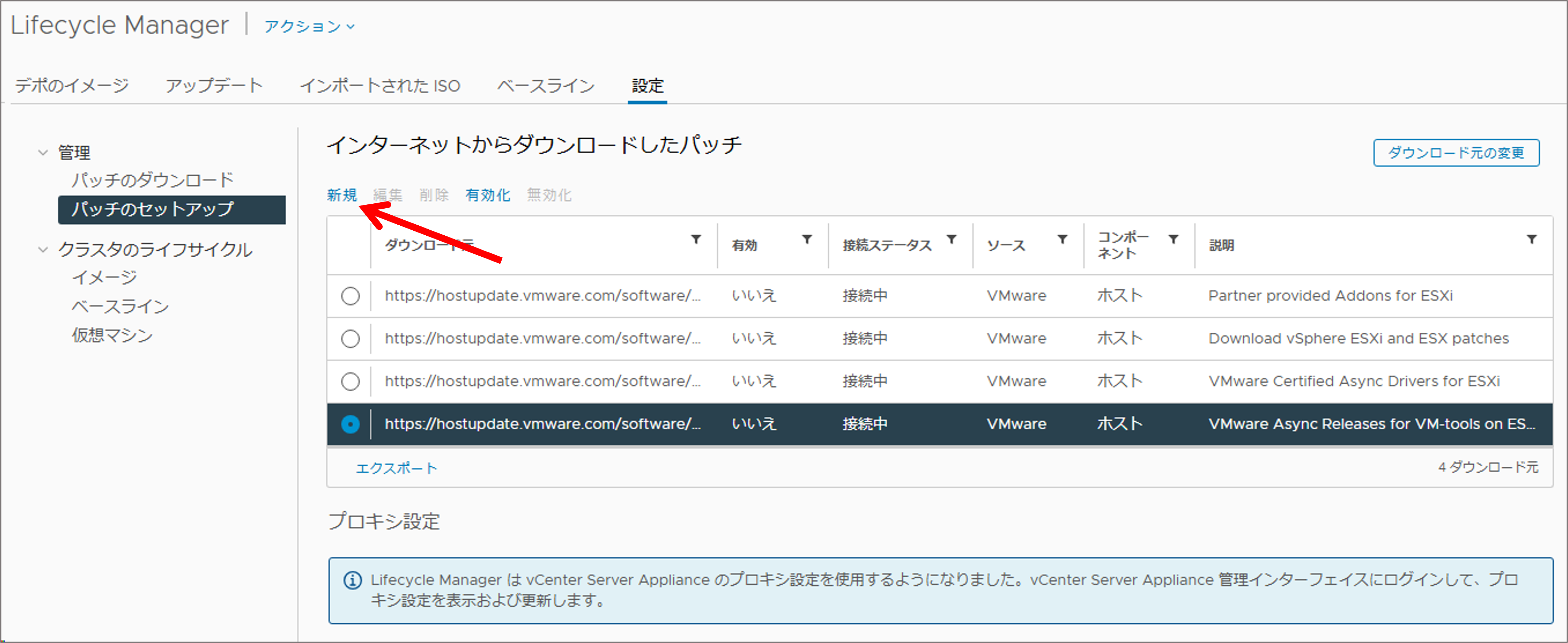This screenshot has height=643, width=1568.
Task: Switch to the アップデート tab
Action: [x=214, y=86]
